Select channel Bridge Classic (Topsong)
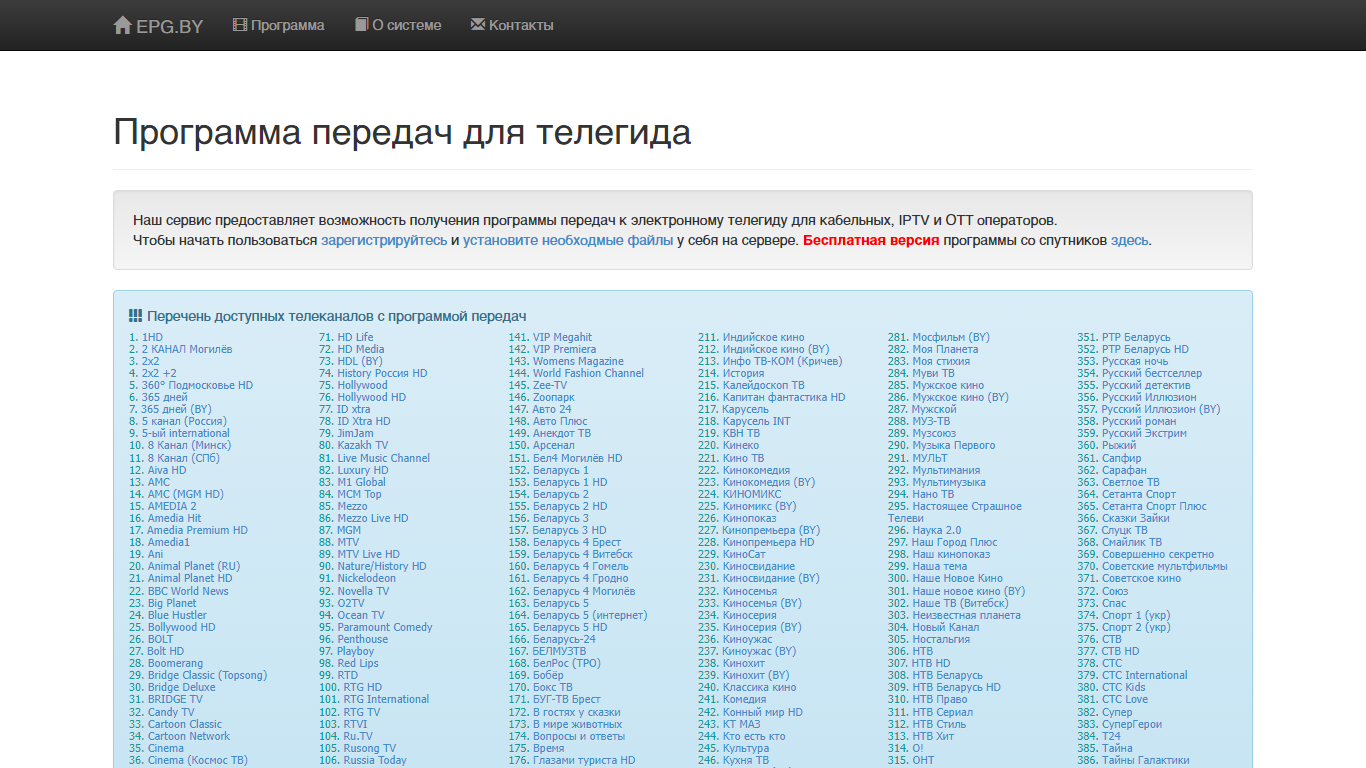 coord(207,675)
